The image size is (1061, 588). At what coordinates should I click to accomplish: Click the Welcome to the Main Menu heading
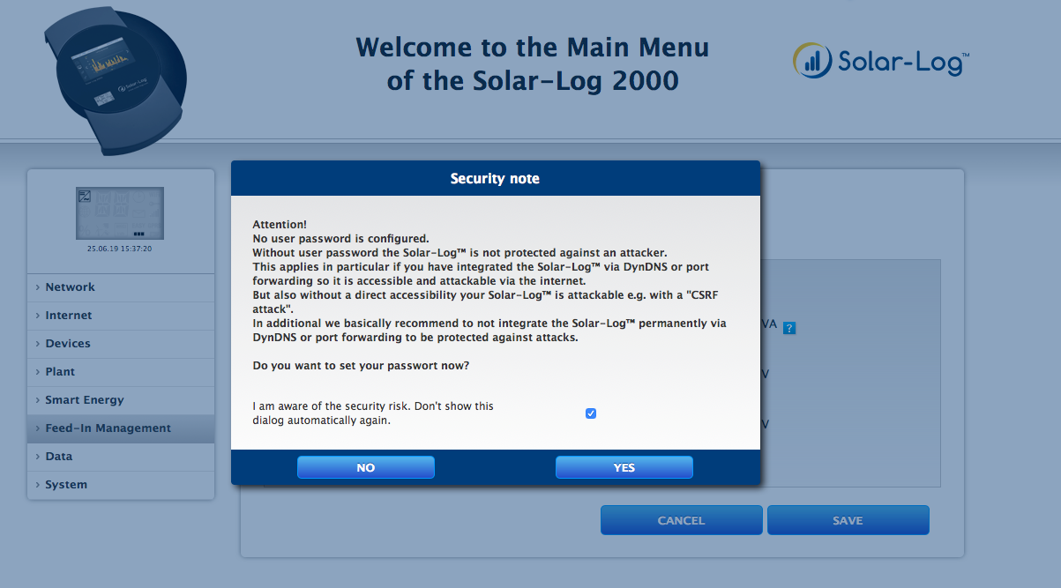tap(532, 63)
